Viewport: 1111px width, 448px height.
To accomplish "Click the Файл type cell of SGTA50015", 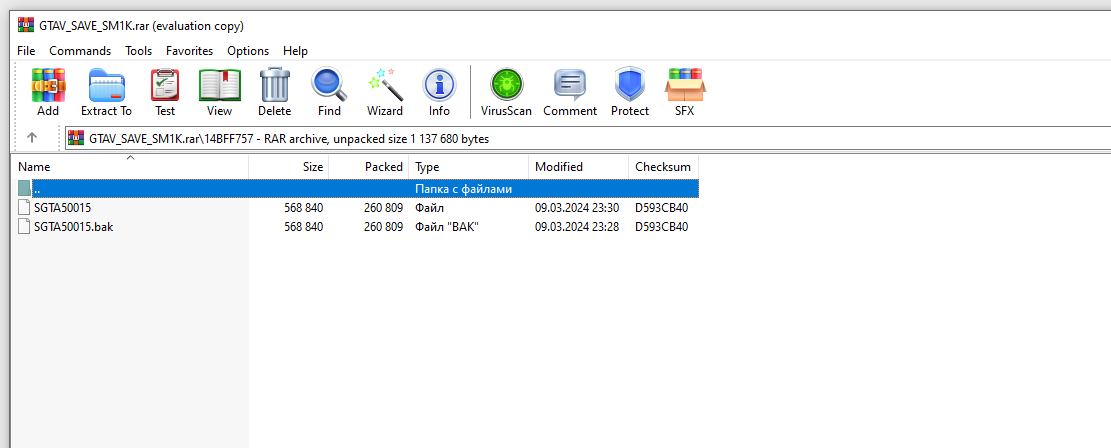I will tap(429, 208).
